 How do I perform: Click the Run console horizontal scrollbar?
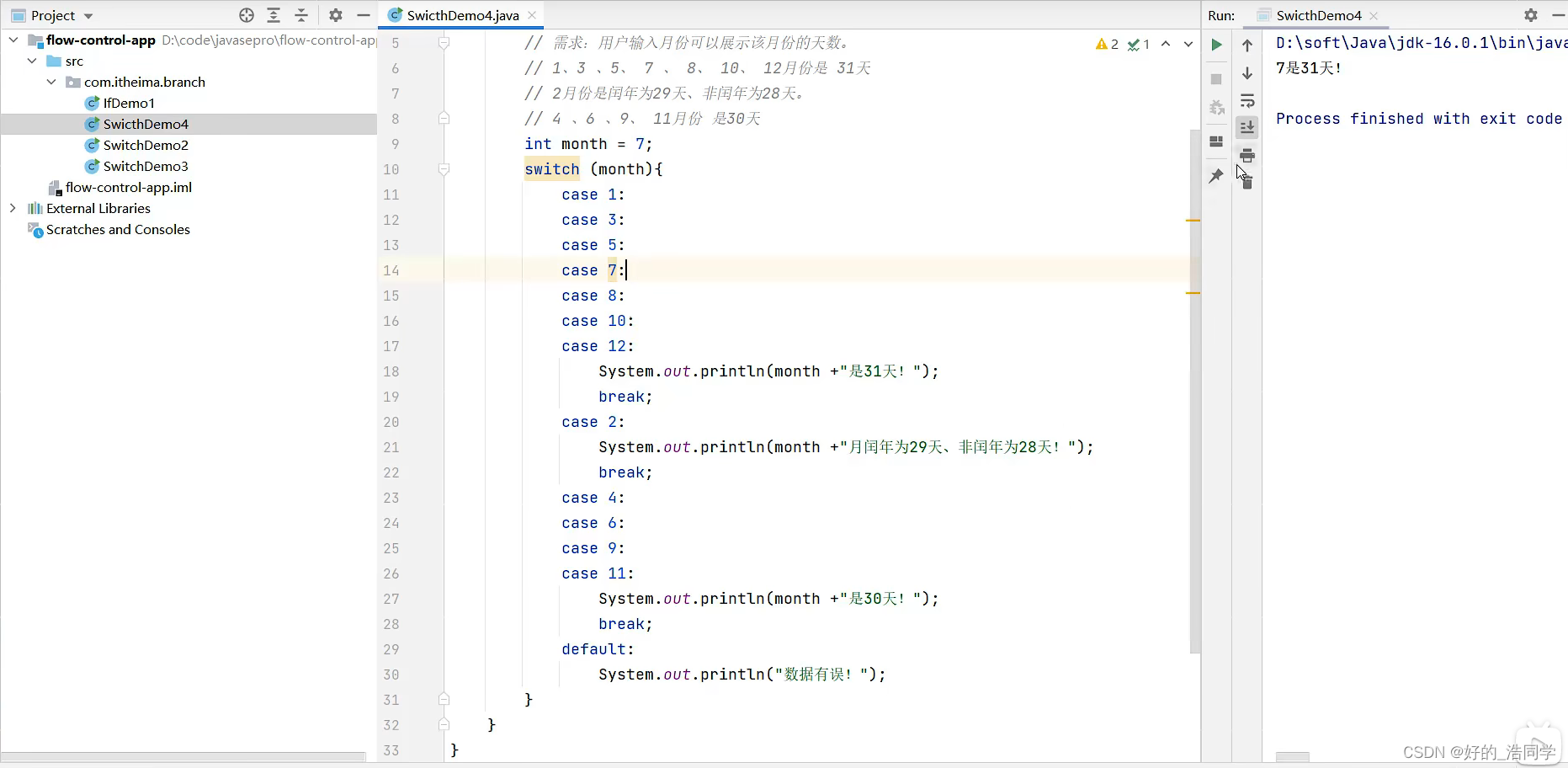tap(1292, 756)
